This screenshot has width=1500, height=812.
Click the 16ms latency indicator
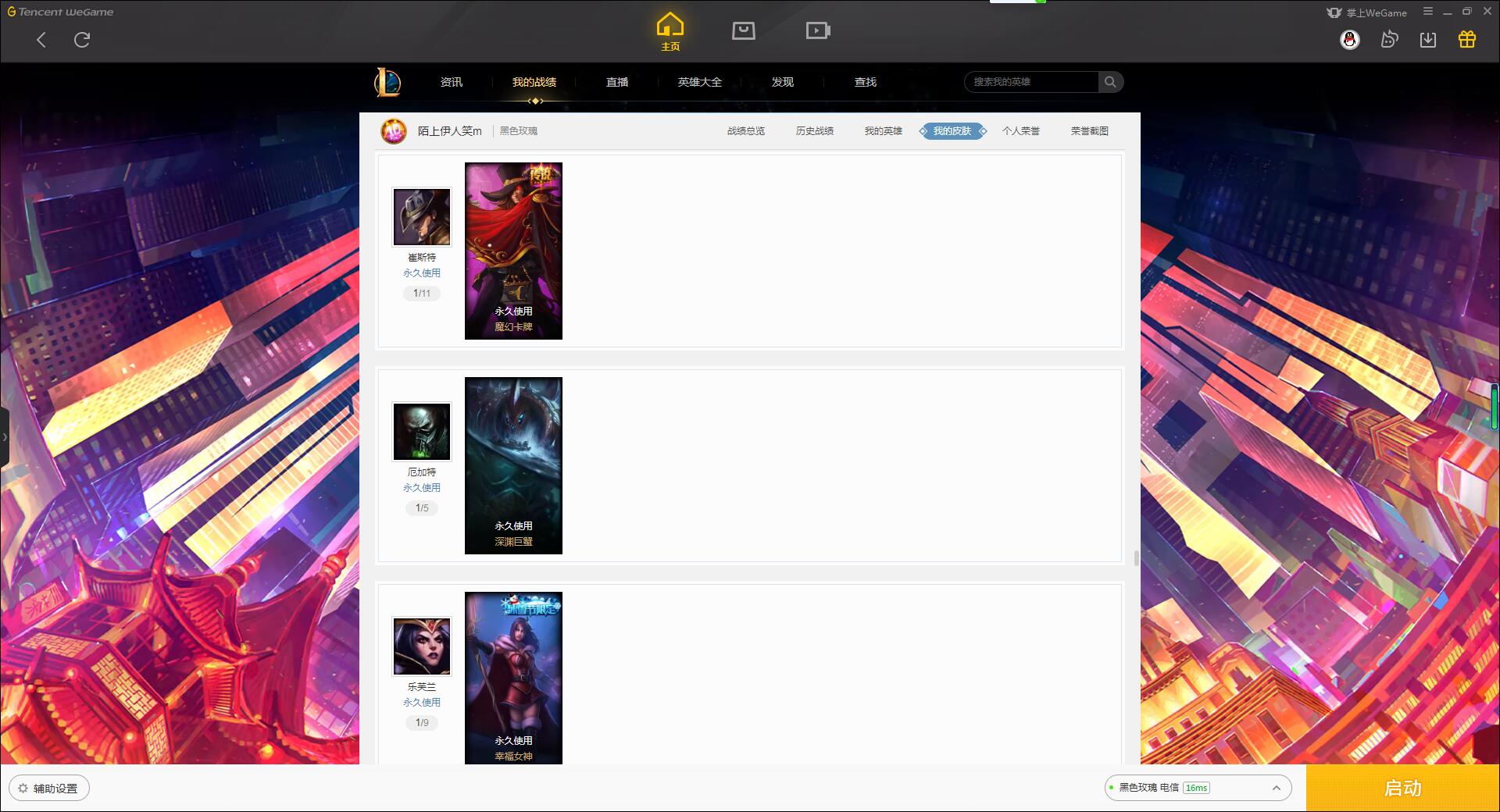pyautogui.click(x=1196, y=788)
